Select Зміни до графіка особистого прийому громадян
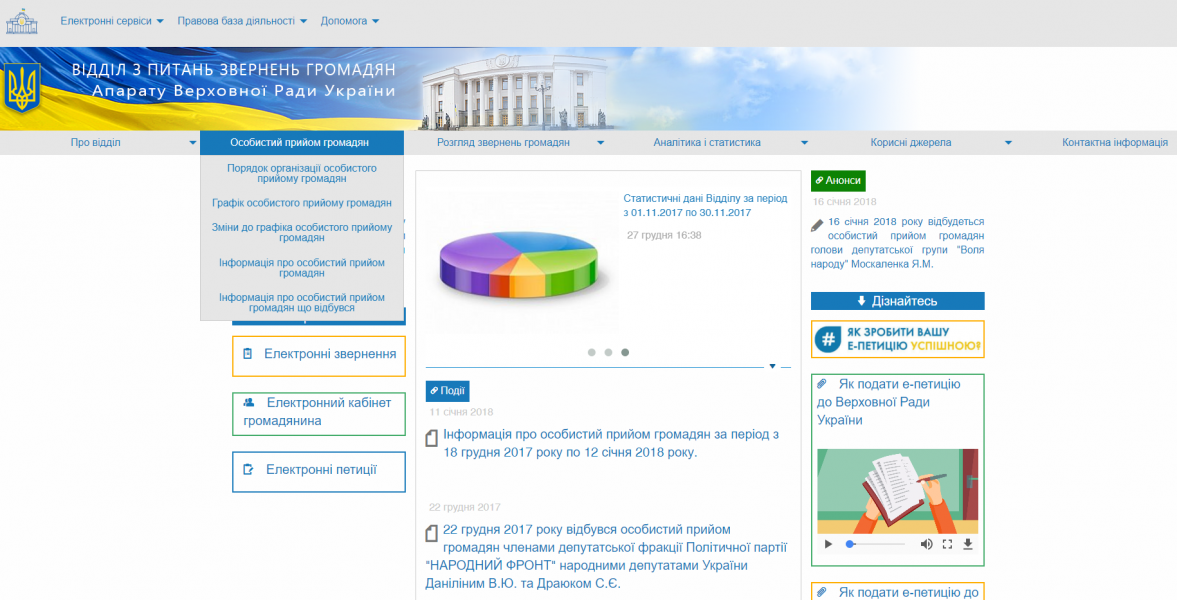Viewport: 1177px width, 600px height. pyautogui.click(x=302, y=232)
